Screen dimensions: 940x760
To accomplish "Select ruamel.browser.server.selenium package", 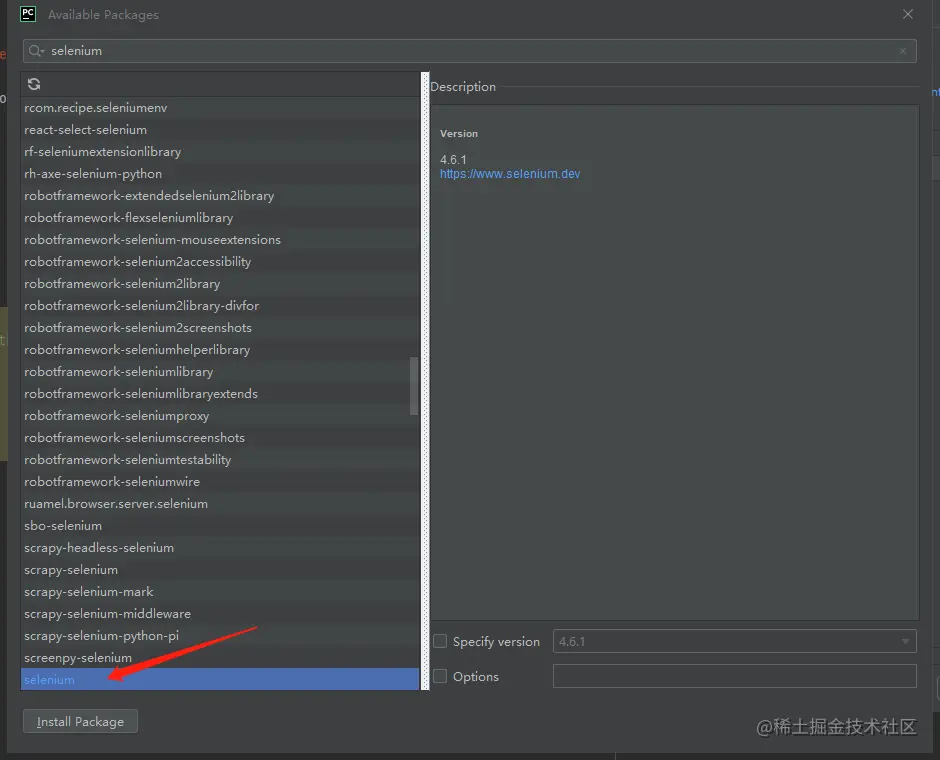I will tap(220, 503).
